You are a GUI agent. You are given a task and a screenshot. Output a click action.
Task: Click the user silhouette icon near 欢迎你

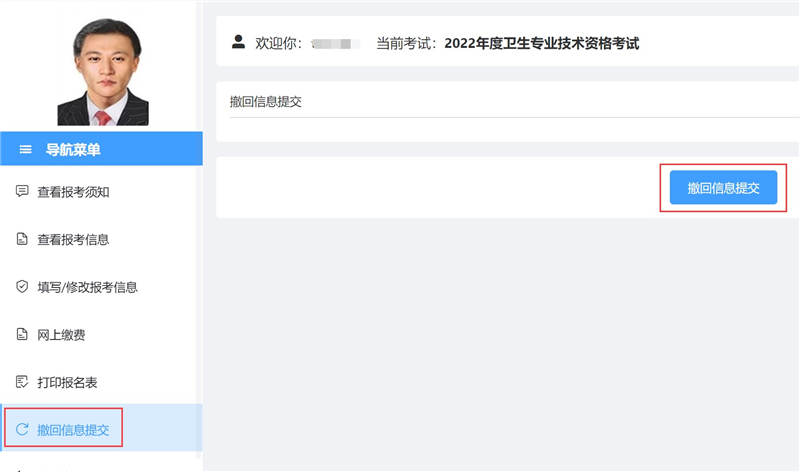click(x=238, y=42)
